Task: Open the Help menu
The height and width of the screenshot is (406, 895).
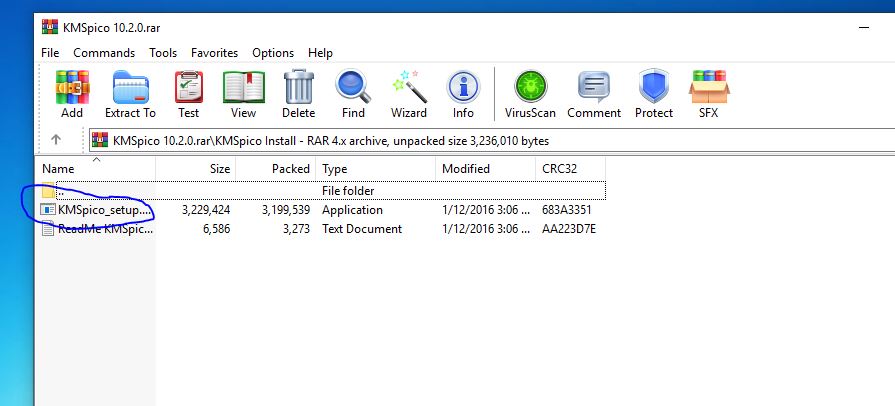Action: 320,53
